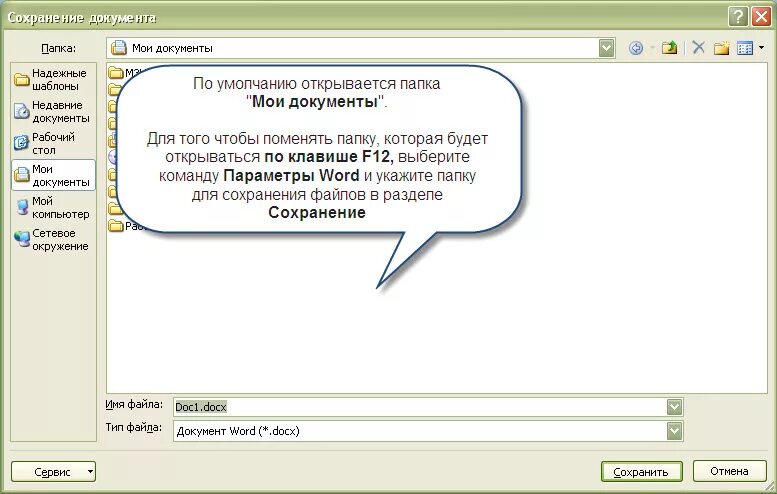Image resolution: width=777 pixels, height=494 pixels.
Task: Cancel the dialog with Отмена
Action: point(729,471)
